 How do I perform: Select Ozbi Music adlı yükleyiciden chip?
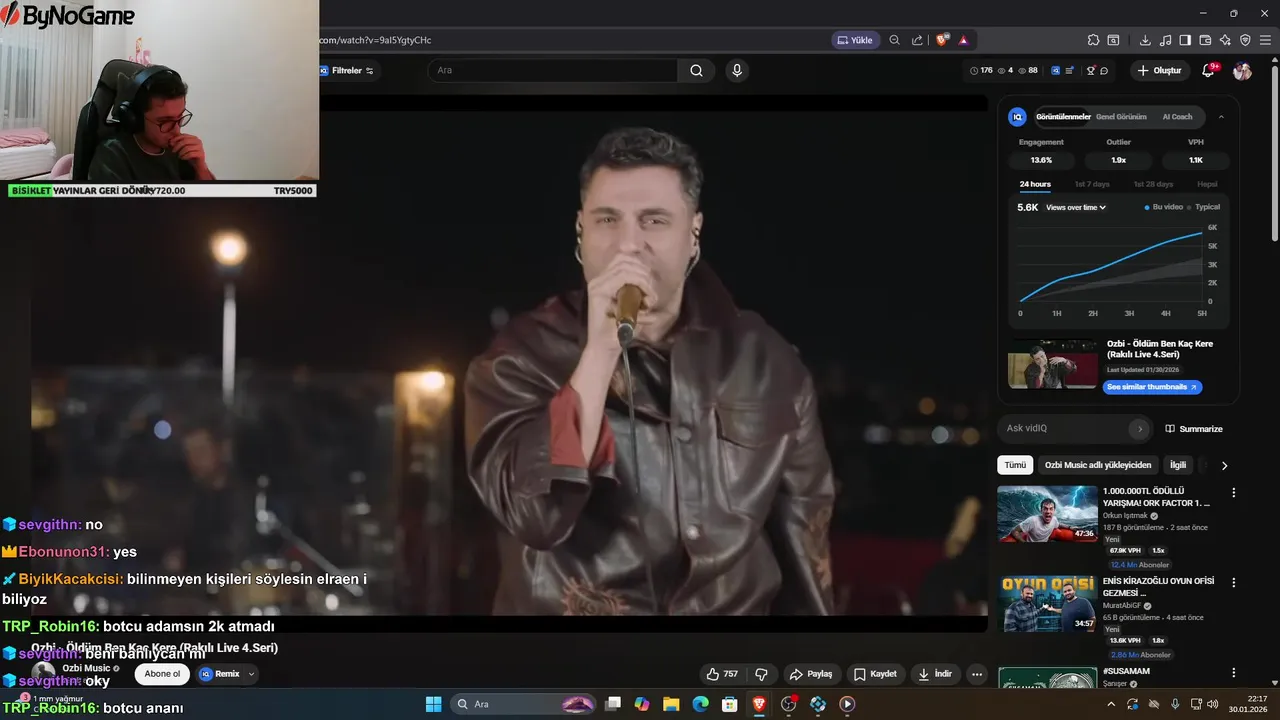click(x=1098, y=465)
